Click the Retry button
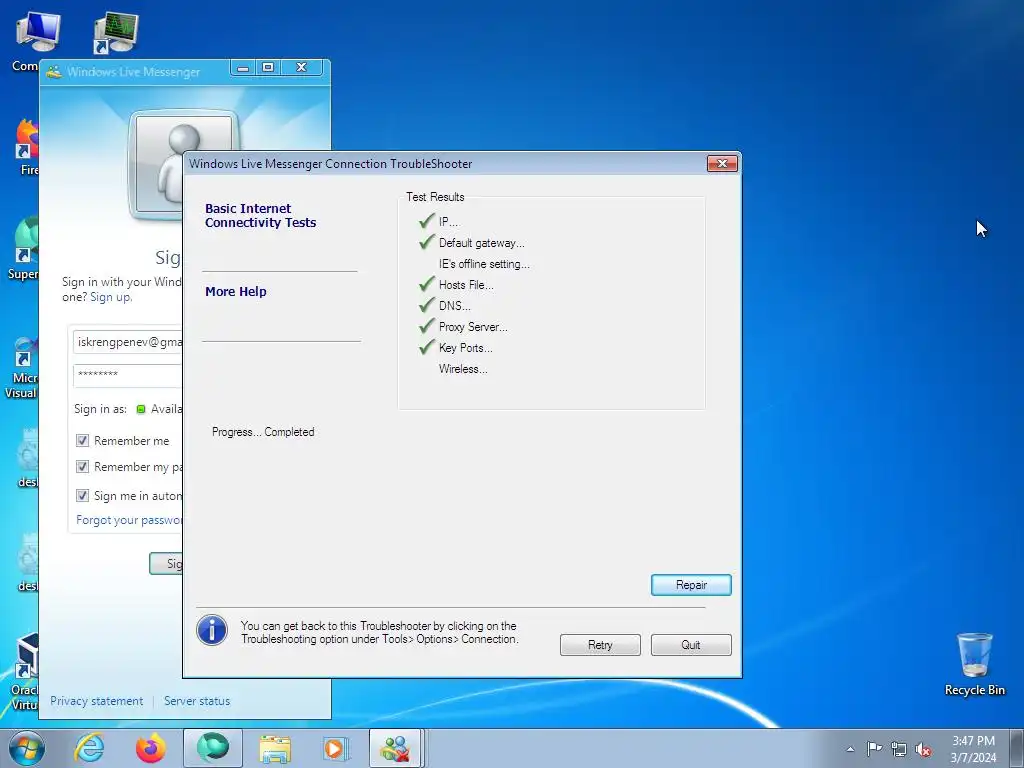The width and height of the screenshot is (1024, 768). [600, 645]
